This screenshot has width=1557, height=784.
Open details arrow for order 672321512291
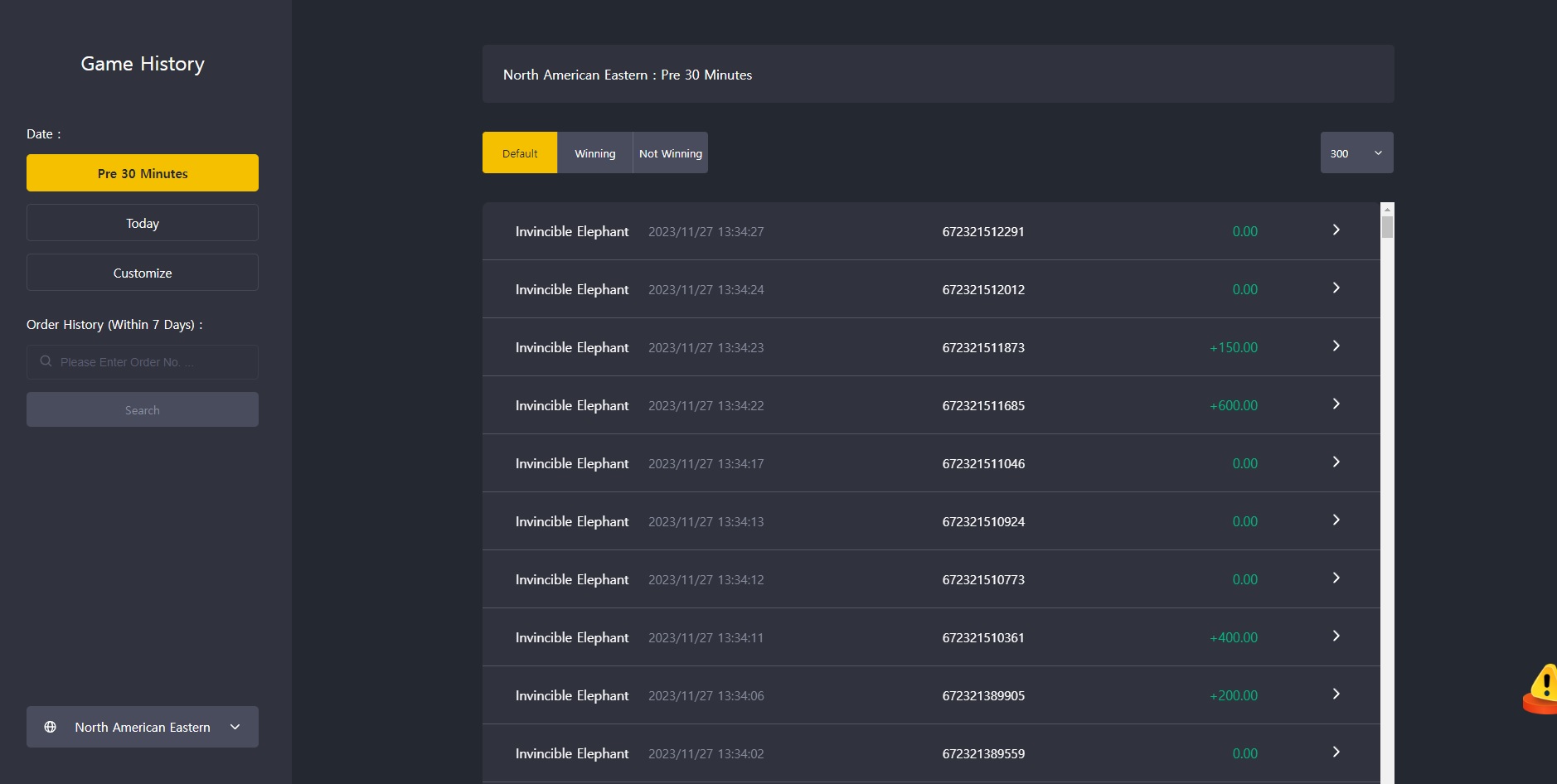pos(1336,230)
